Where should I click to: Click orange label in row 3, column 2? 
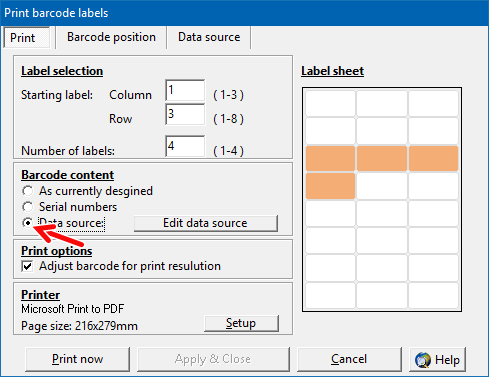[382, 158]
